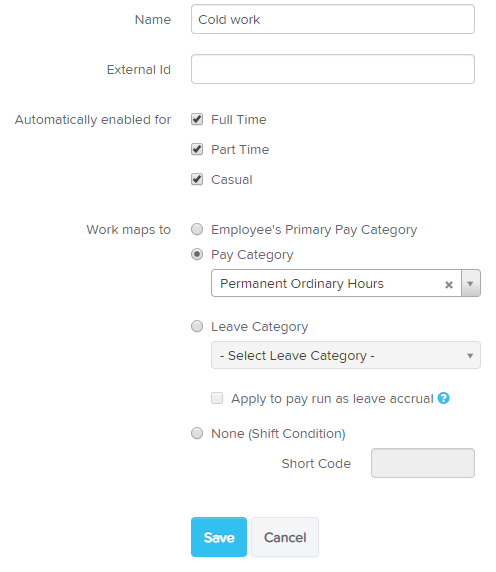
Task: Choose None (Shift Condition) radio option
Action: pyautogui.click(x=197, y=433)
